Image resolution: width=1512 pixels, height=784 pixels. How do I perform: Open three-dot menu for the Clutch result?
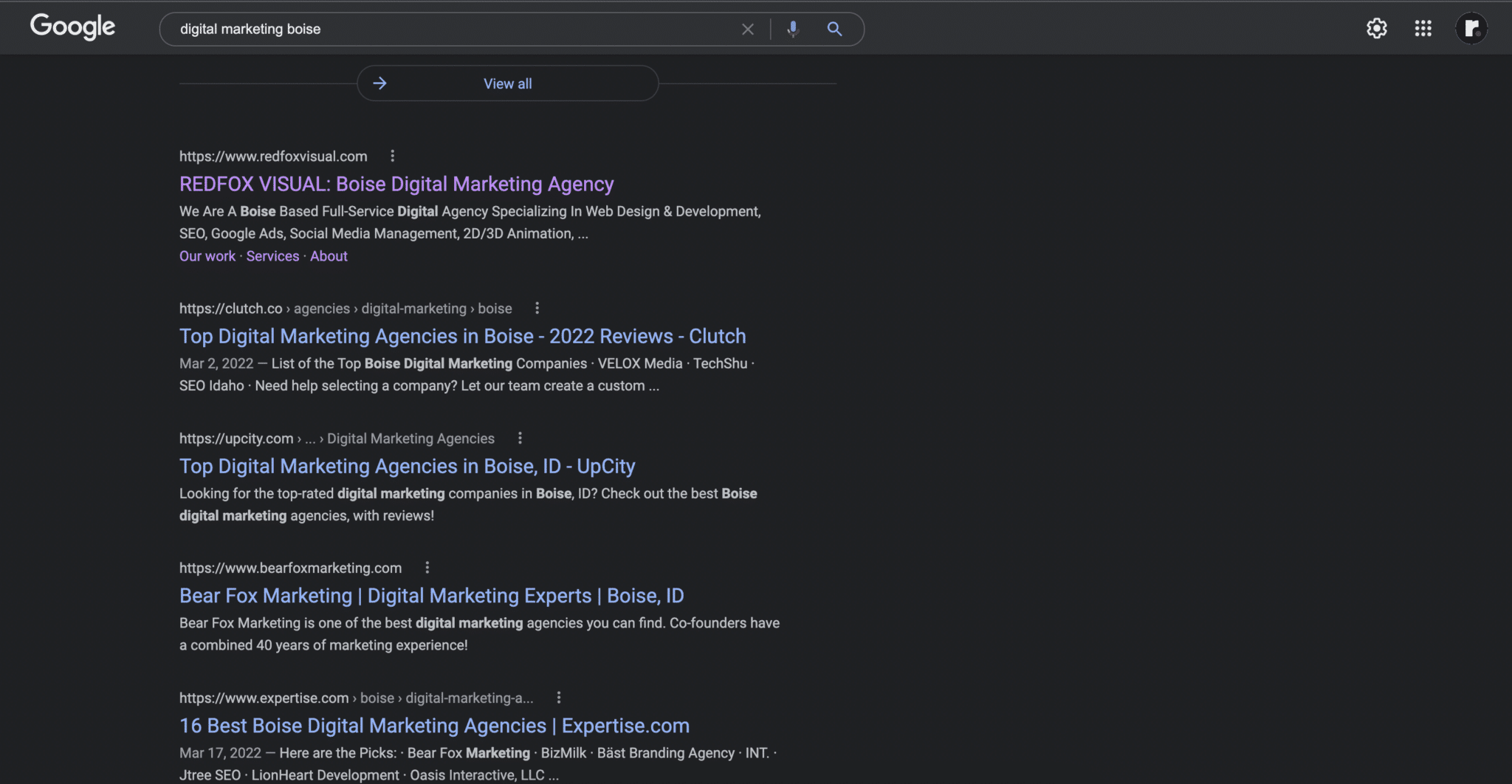tap(537, 308)
